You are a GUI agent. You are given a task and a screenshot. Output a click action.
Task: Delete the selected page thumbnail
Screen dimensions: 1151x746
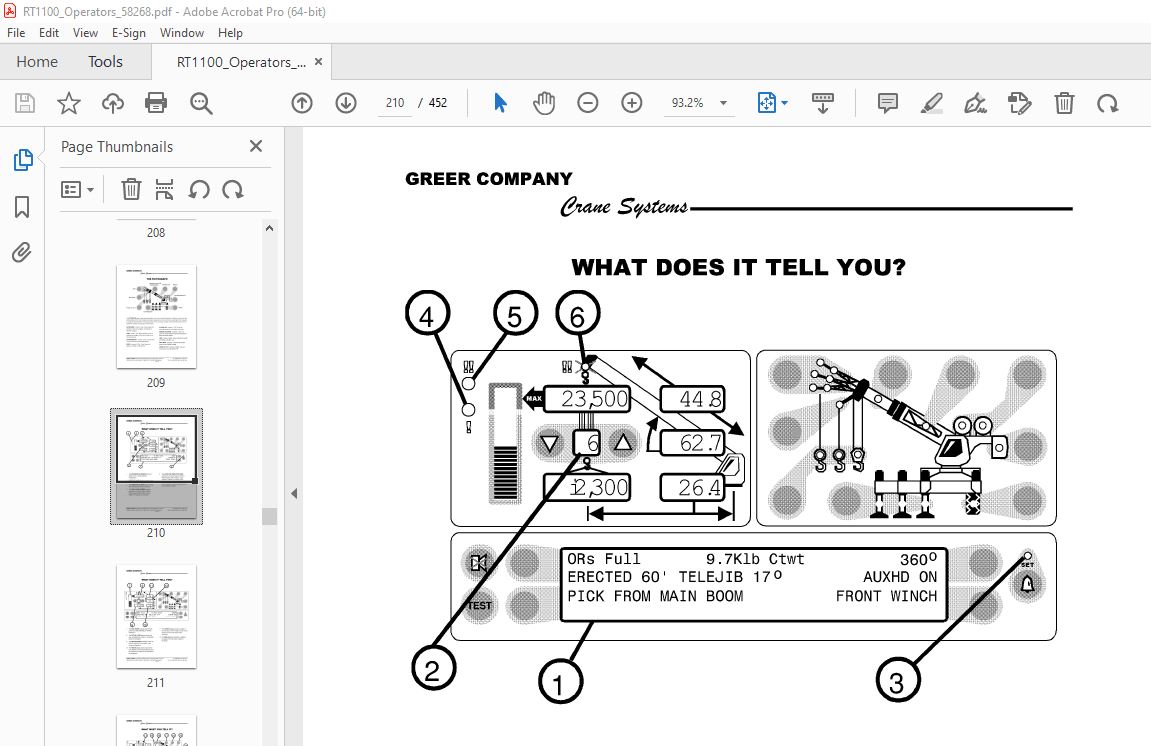[x=130, y=189]
